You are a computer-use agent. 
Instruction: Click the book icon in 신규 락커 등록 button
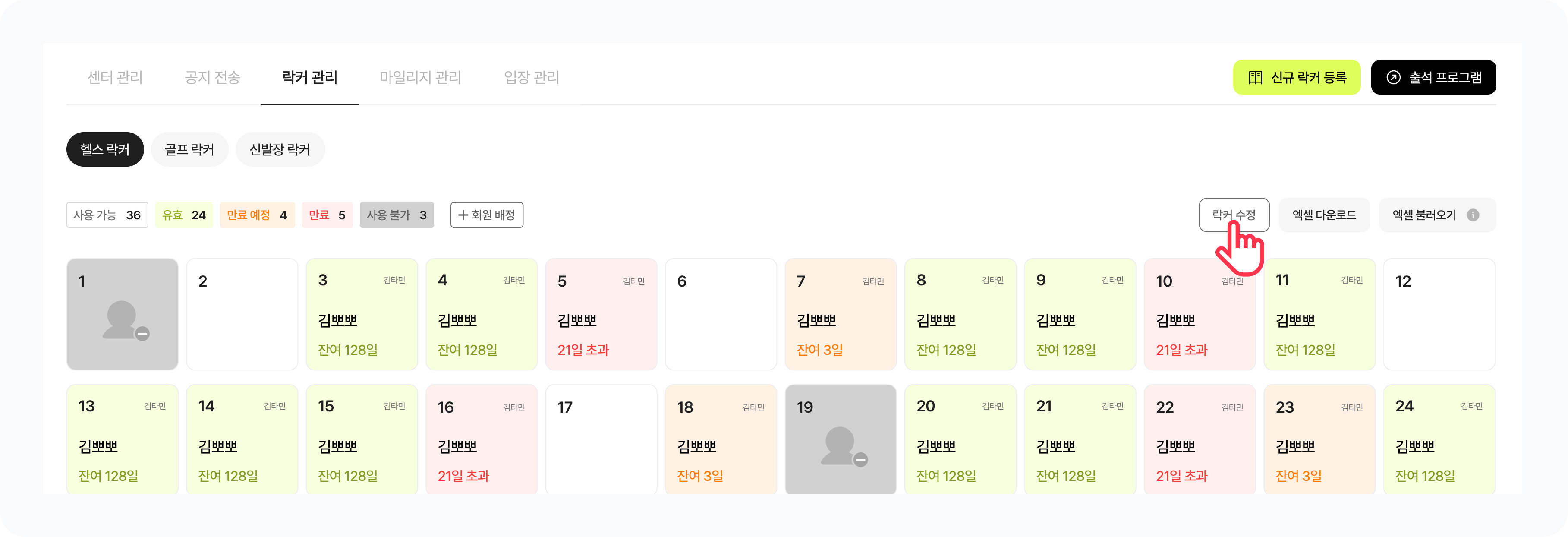pos(1255,77)
